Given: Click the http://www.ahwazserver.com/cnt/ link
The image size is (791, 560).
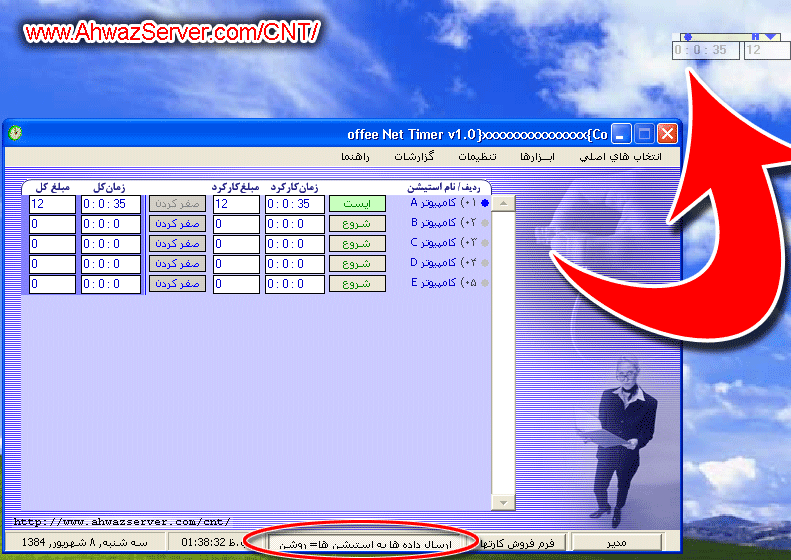Looking at the screenshot, I should [122, 522].
